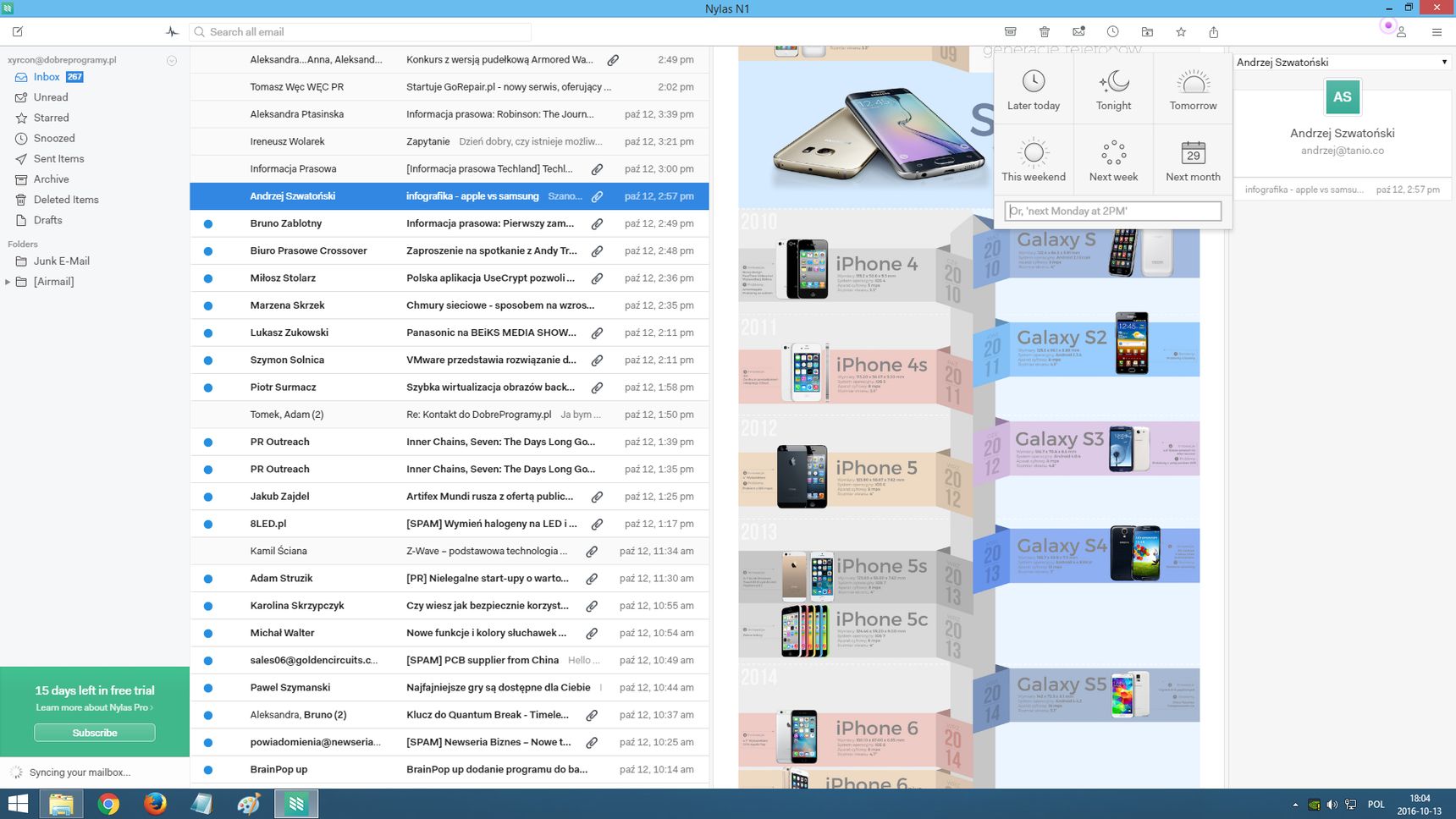Snooze email until Tonight
The image size is (1456, 819).
1113,90
